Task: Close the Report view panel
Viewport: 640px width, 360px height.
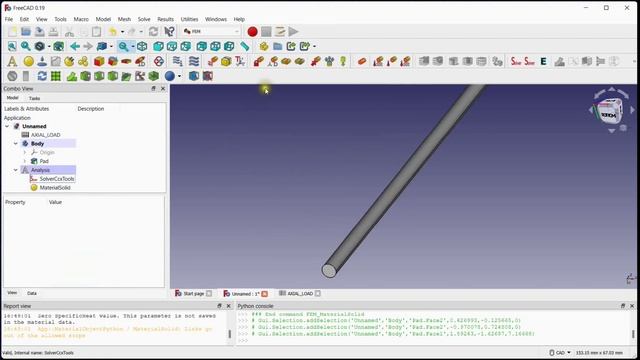Action: point(229,306)
